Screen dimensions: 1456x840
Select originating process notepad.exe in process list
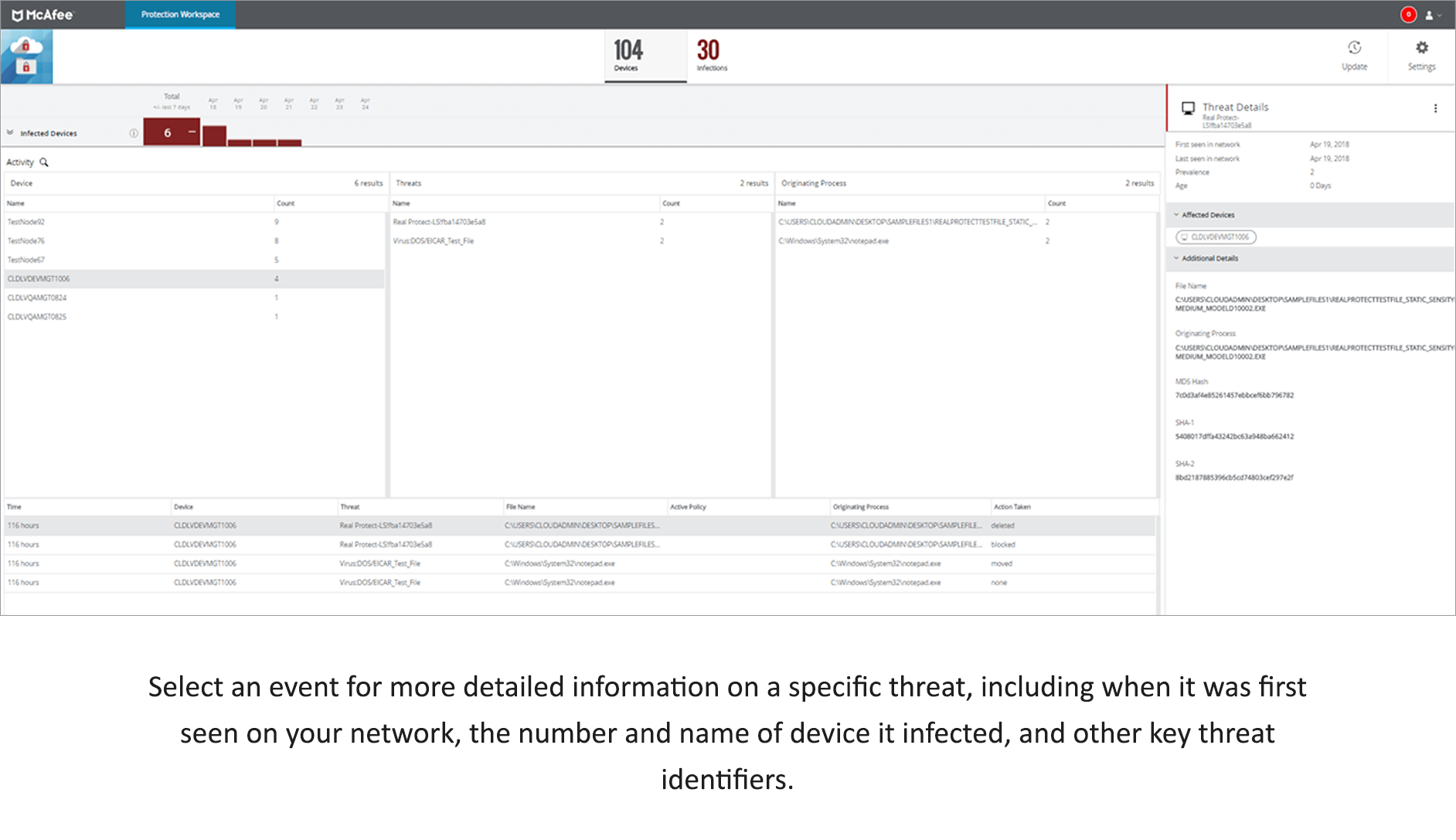tap(965, 241)
